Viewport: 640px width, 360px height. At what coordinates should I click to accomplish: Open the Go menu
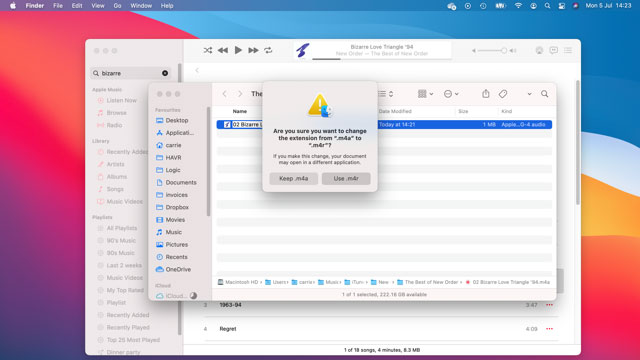click(x=117, y=6)
